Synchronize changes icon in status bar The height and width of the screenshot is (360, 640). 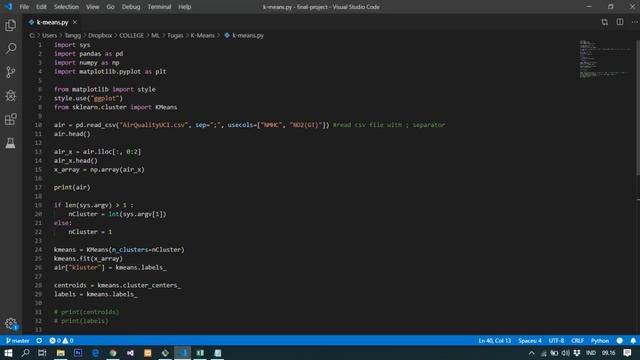39,340
